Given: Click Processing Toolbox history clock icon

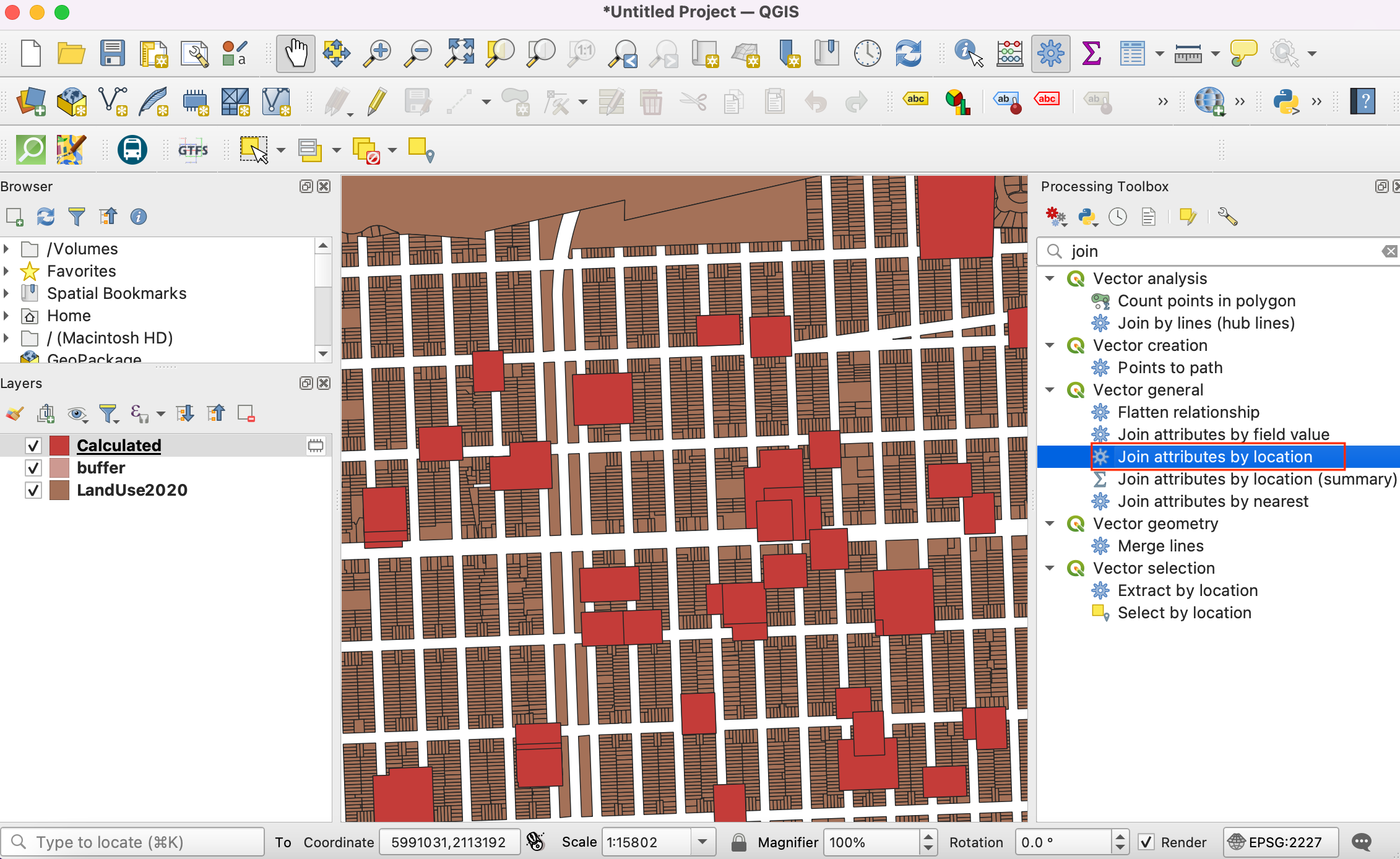Looking at the screenshot, I should point(1118,217).
